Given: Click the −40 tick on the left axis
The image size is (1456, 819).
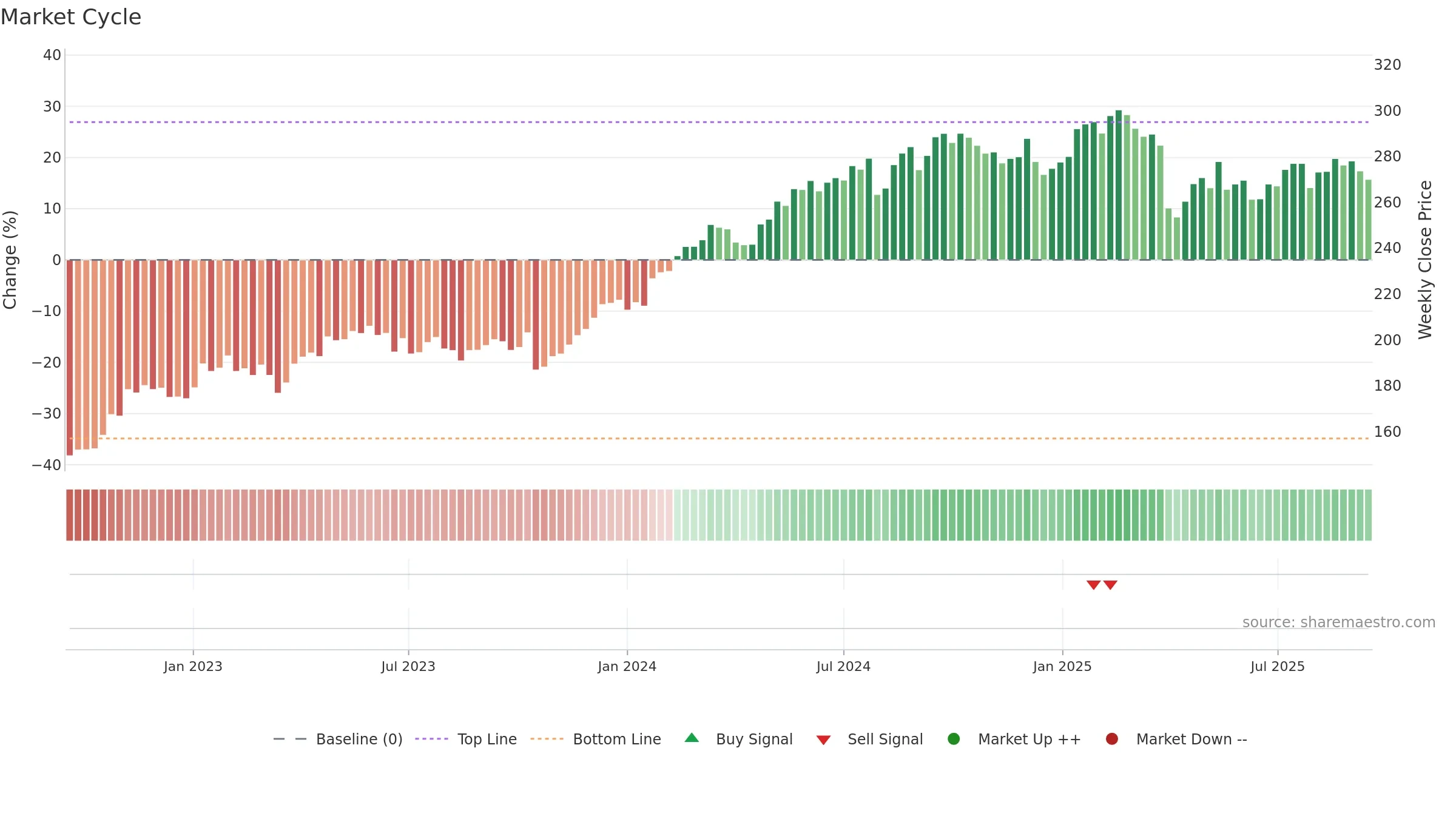Looking at the screenshot, I should pos(47,465).
